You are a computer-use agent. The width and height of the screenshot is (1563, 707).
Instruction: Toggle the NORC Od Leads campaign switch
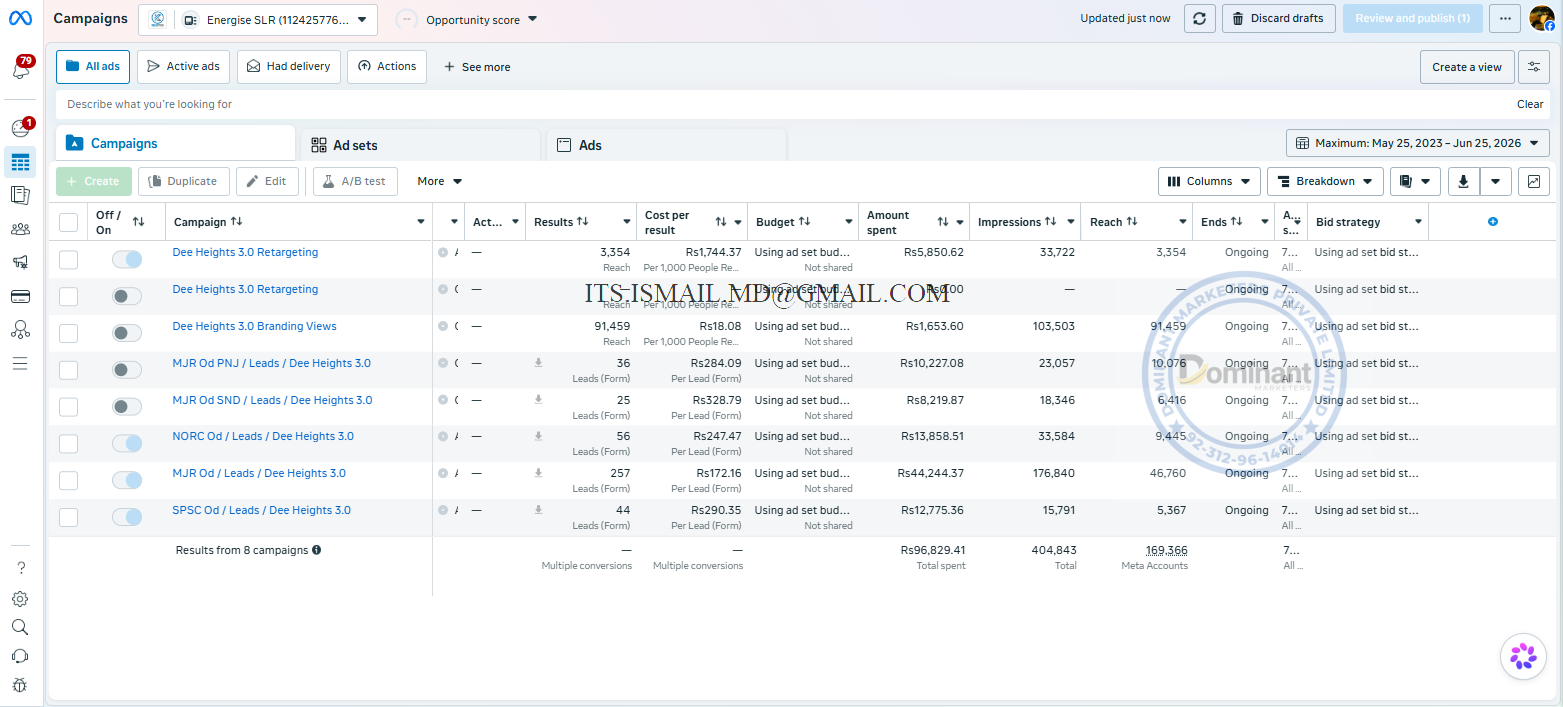127,443
